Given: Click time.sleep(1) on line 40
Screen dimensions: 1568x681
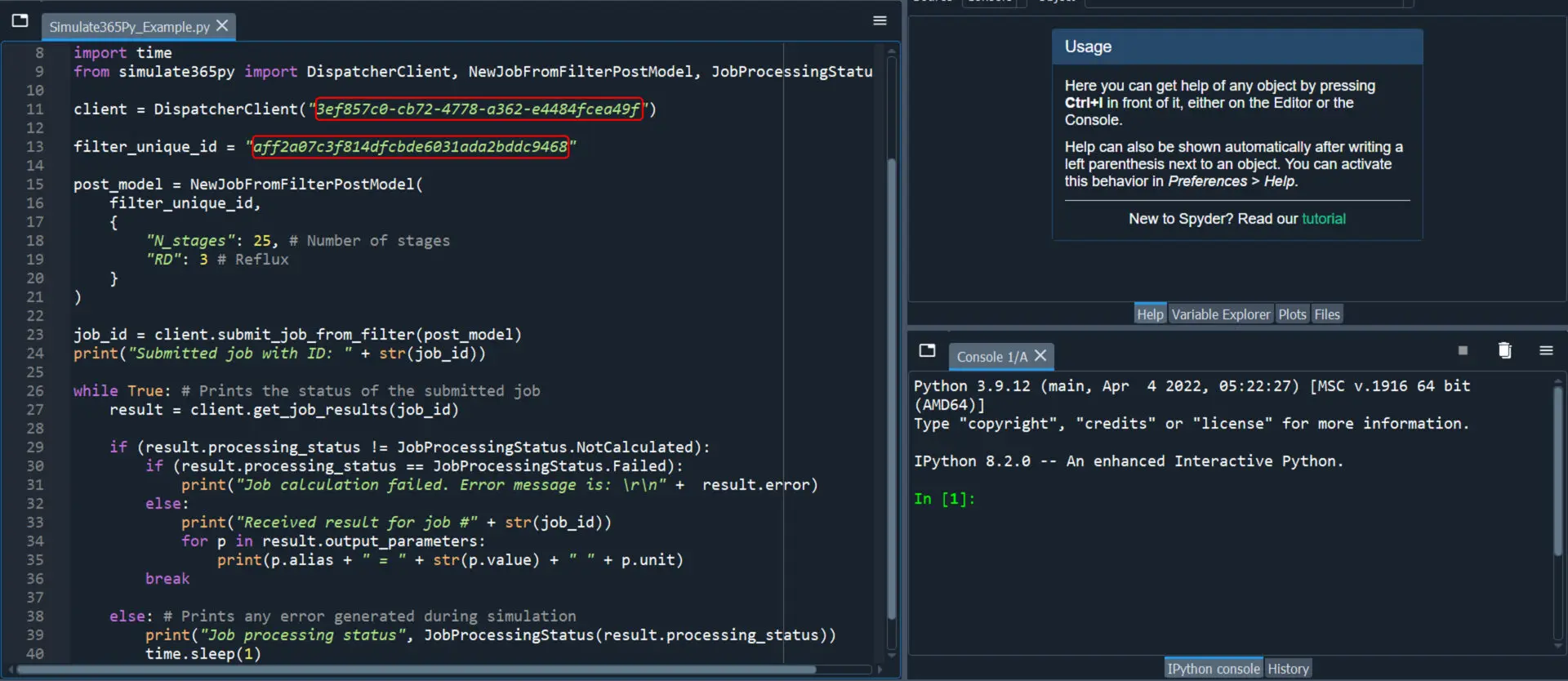Looking at the screenshot, I should 203,654.
